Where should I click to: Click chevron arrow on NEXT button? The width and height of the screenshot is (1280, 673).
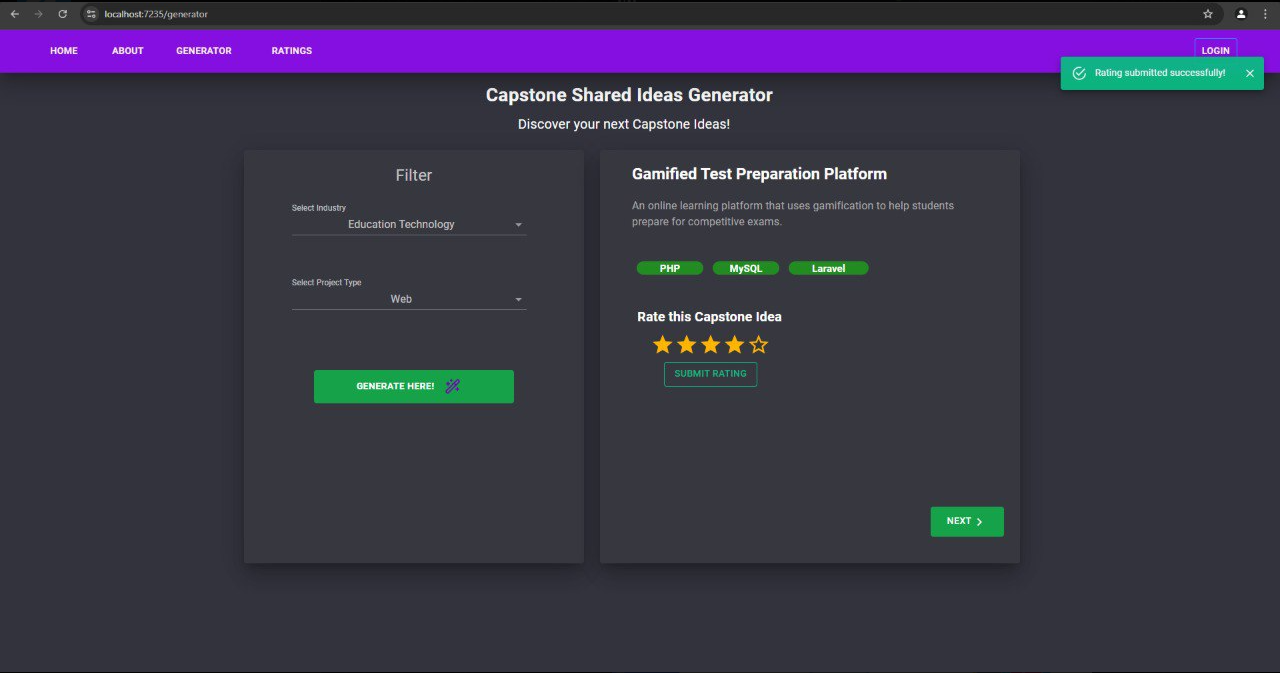979,522
